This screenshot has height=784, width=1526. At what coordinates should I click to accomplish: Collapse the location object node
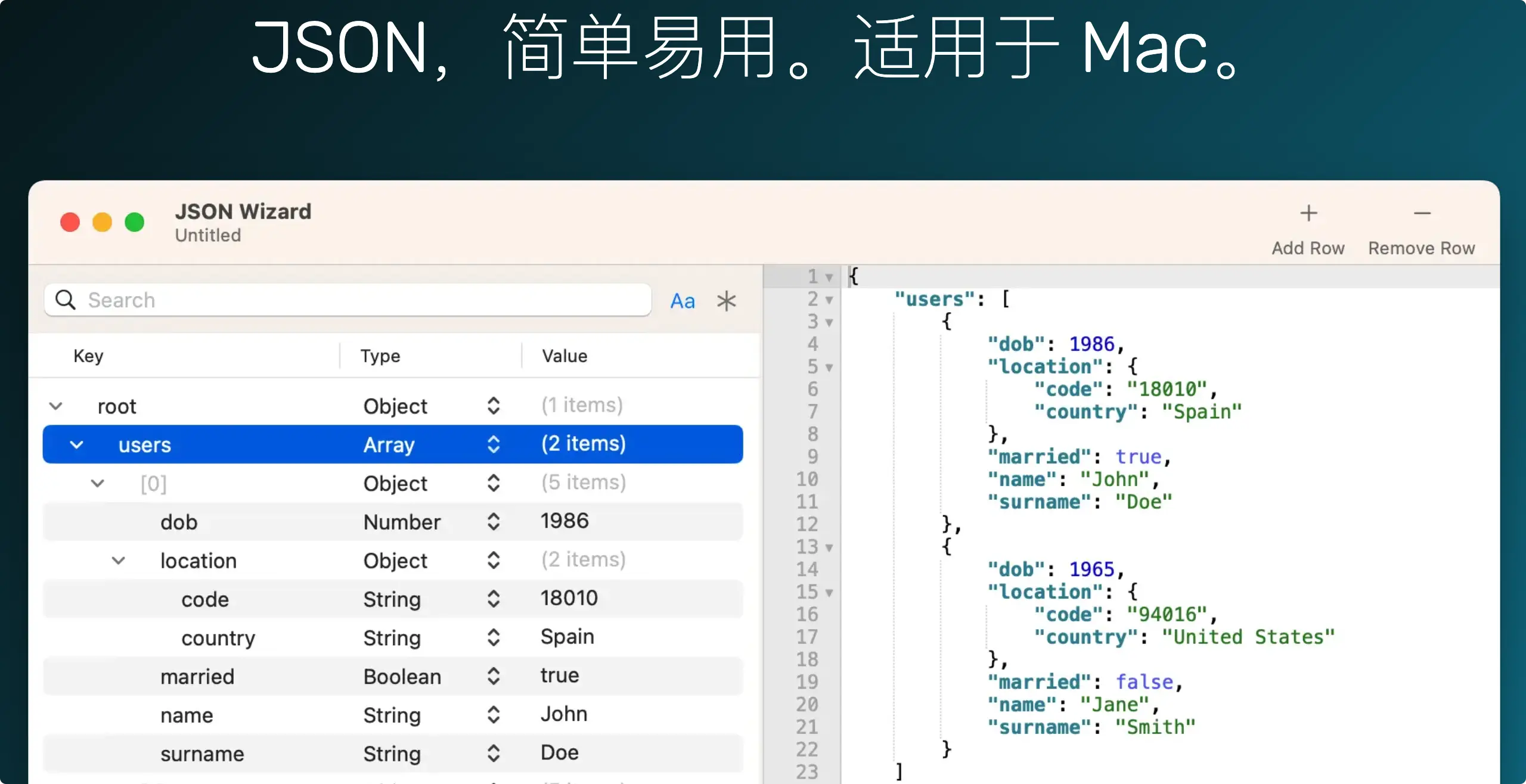(119, 561)
